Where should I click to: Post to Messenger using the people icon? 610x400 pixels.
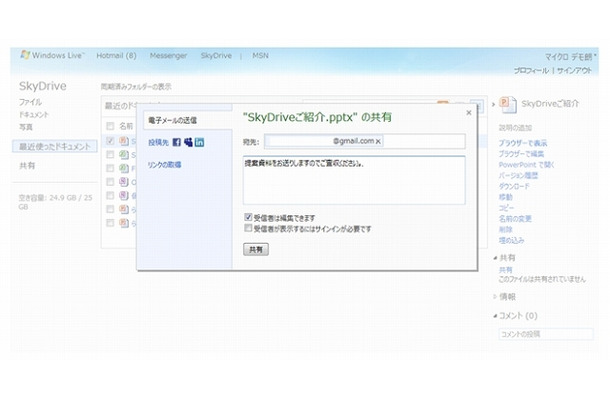pos(188,142)
